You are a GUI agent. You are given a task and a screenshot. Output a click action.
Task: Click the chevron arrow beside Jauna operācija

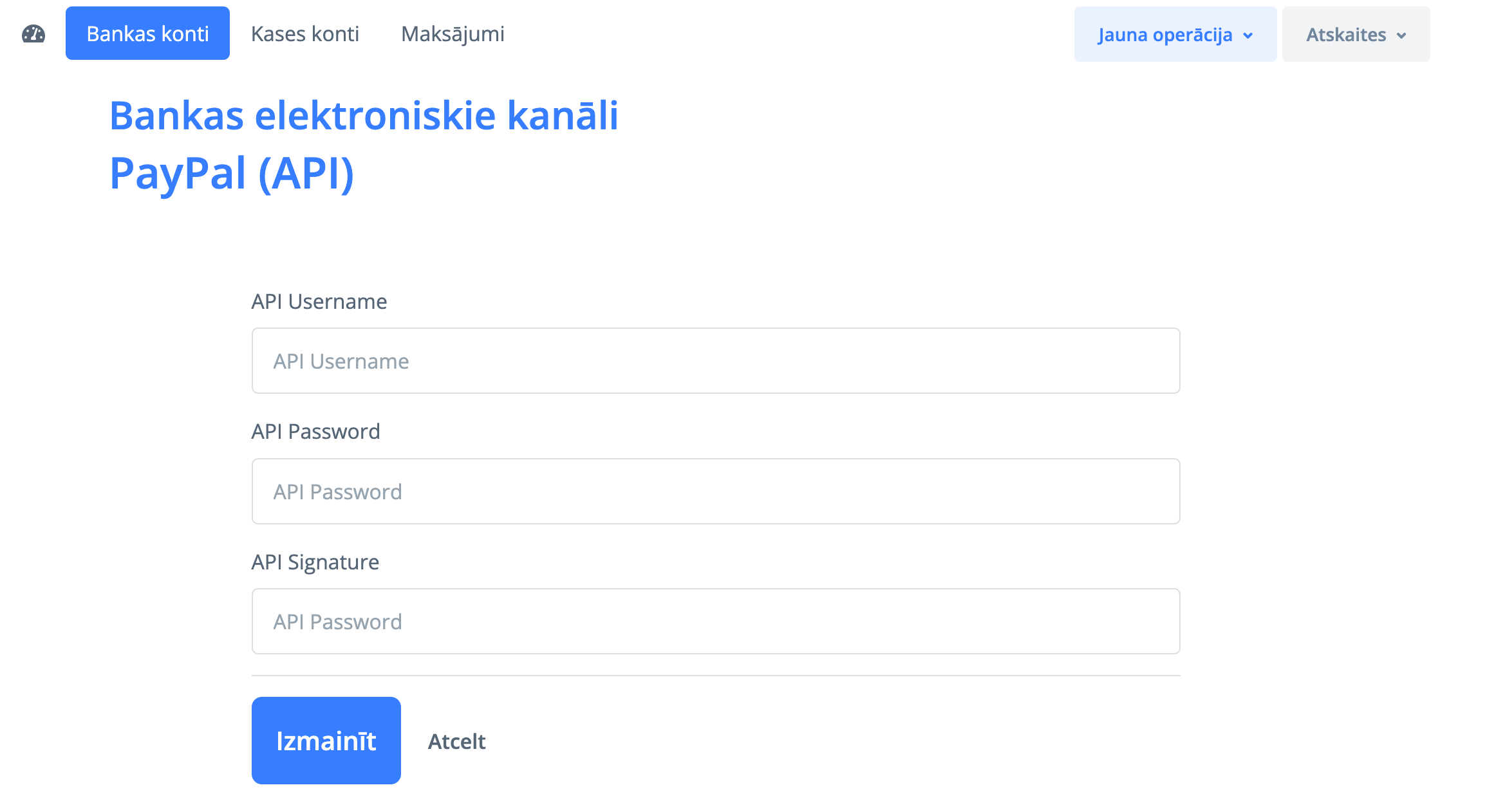(x=1248, y=35)
